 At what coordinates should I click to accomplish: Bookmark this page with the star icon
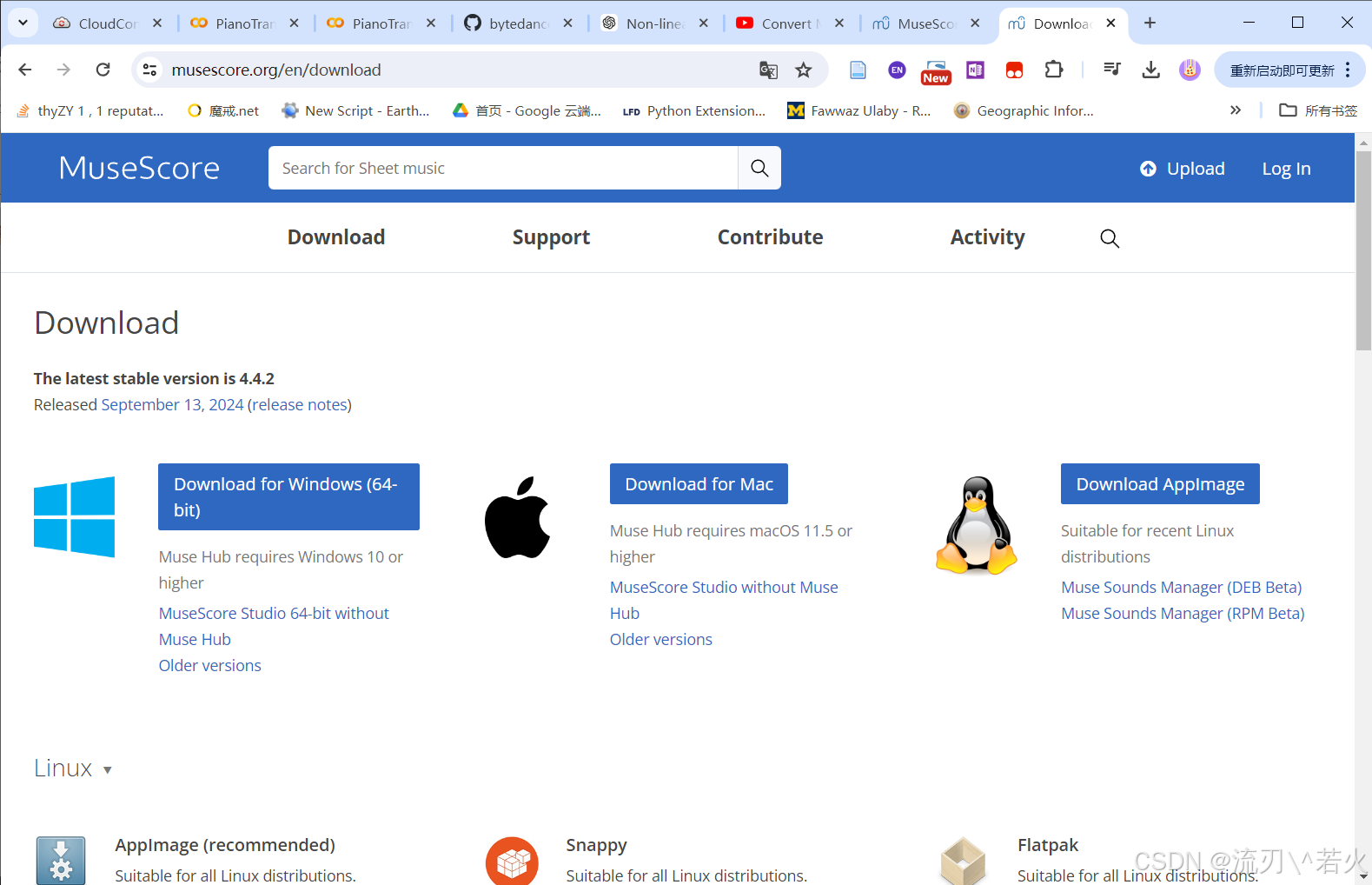804,70
